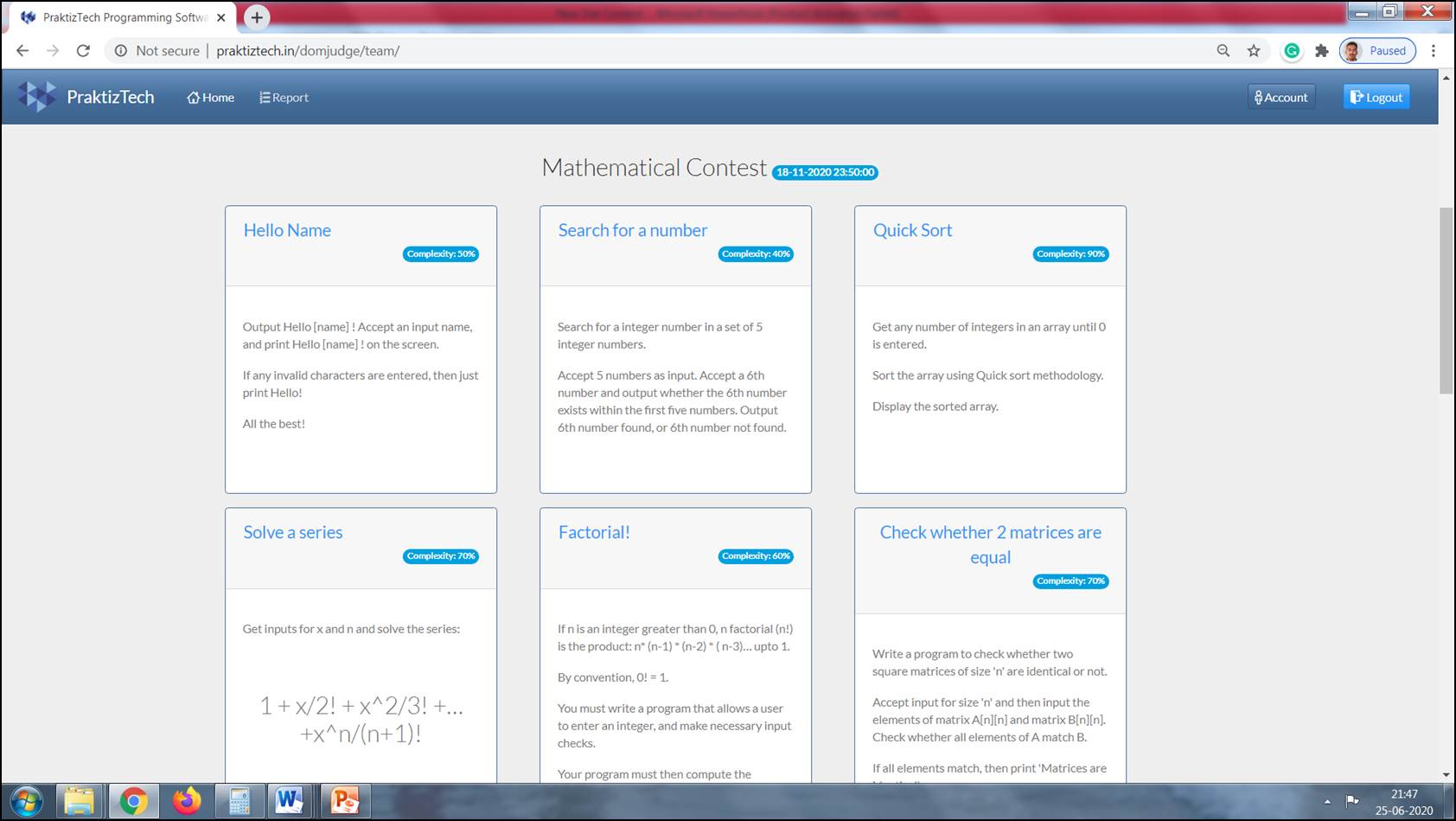Click the series formula text 1 + x/2!

(x=361, y=719)
